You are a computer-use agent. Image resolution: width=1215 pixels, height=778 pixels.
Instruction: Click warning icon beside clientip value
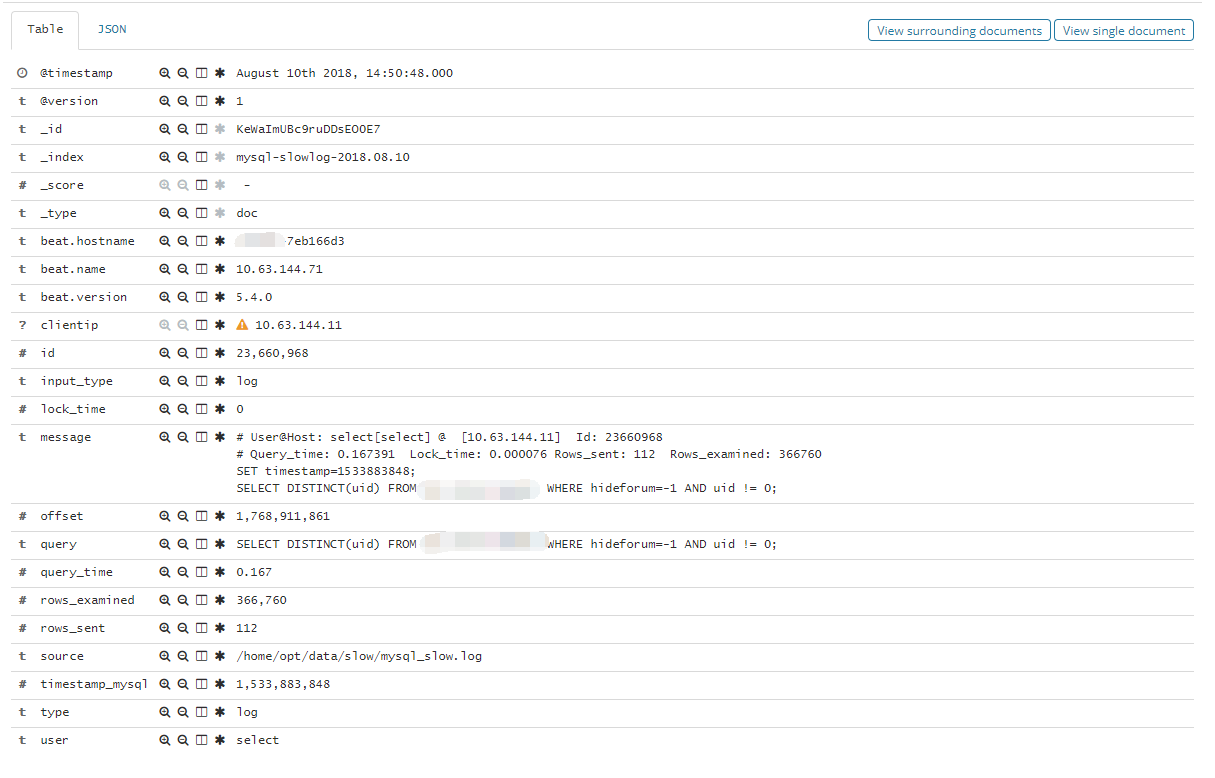tap(242, 325)
